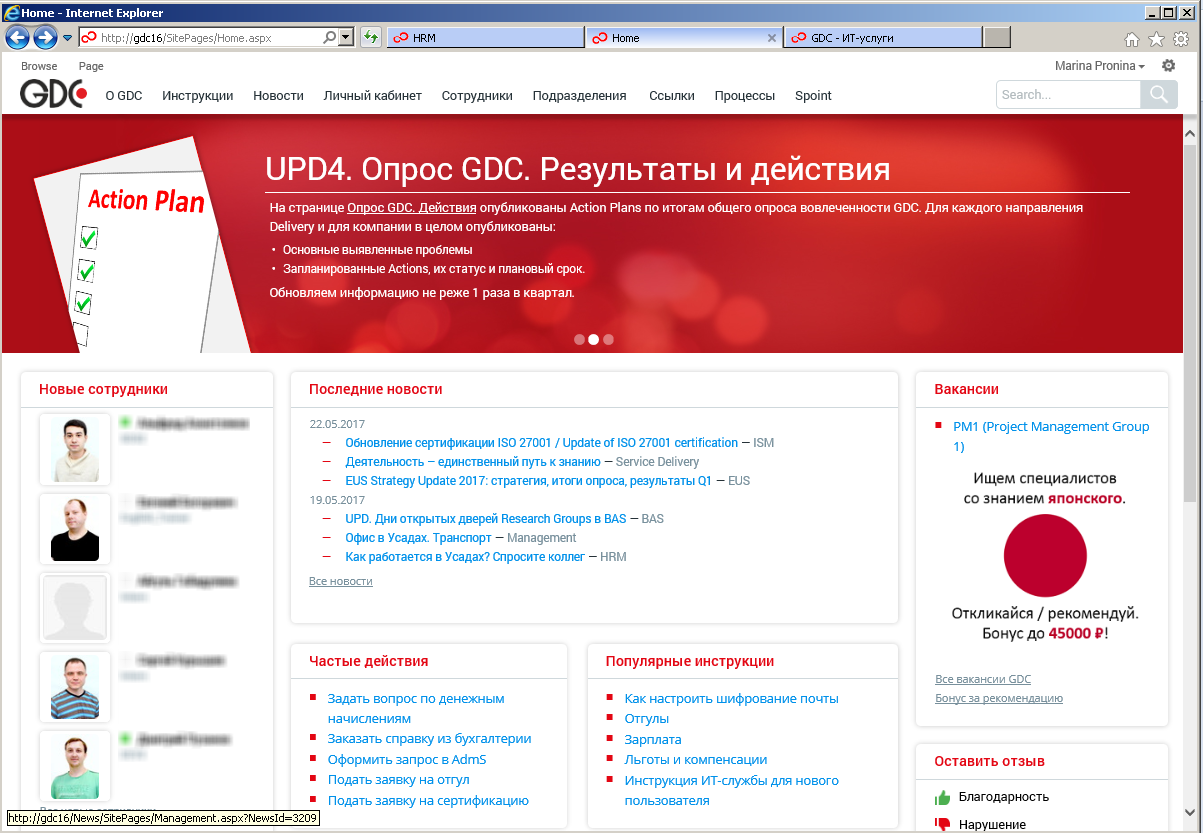Image resolution: width=1203 pixels, height=833 pixels.
Task: Open the EUS Strategy Update 2017 news
Action: pyautogui.click(x=528, y=481)
